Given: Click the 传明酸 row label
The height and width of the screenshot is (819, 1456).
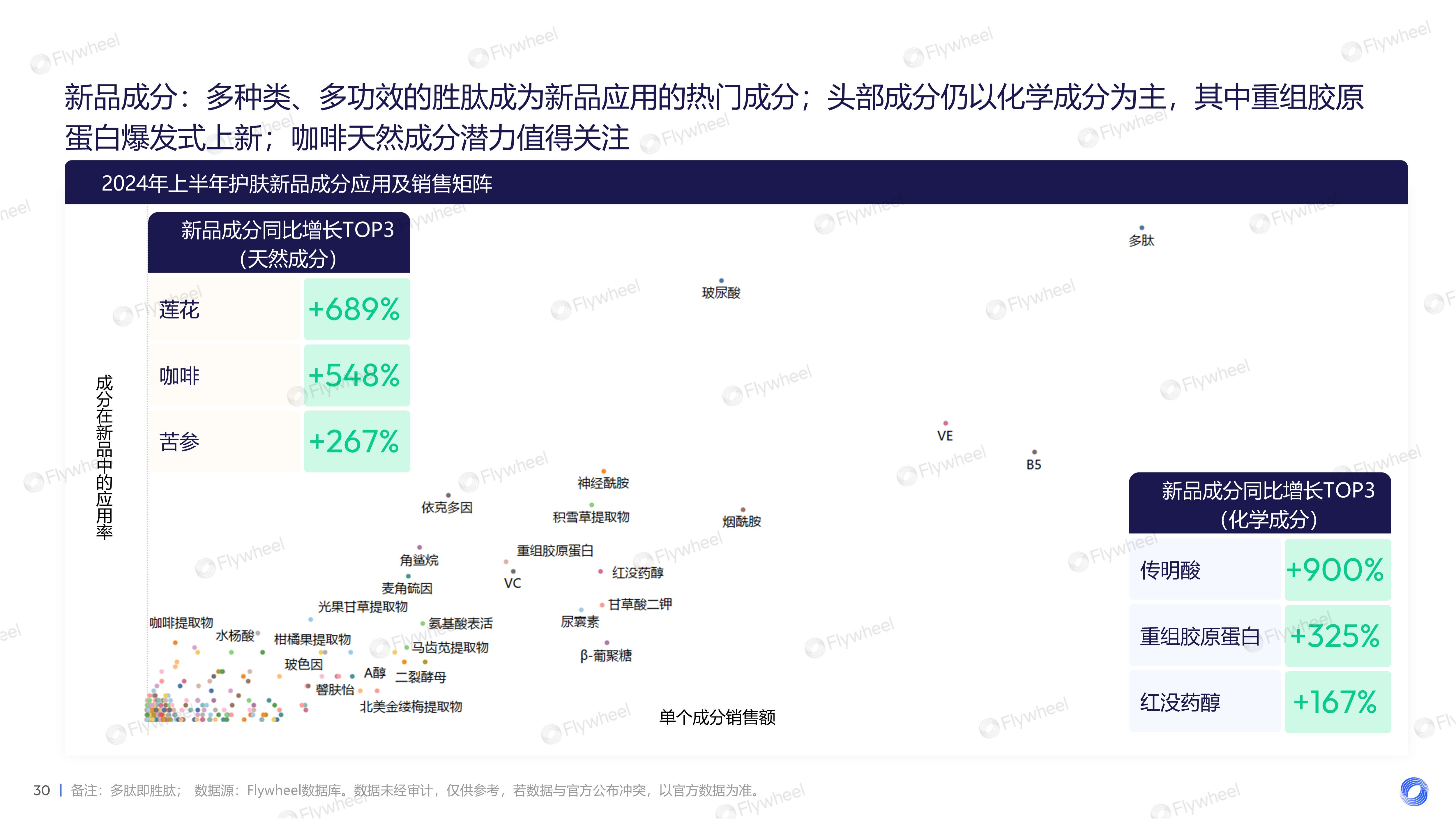Looking at the screenshot, I should click(x=1170, y=570).
